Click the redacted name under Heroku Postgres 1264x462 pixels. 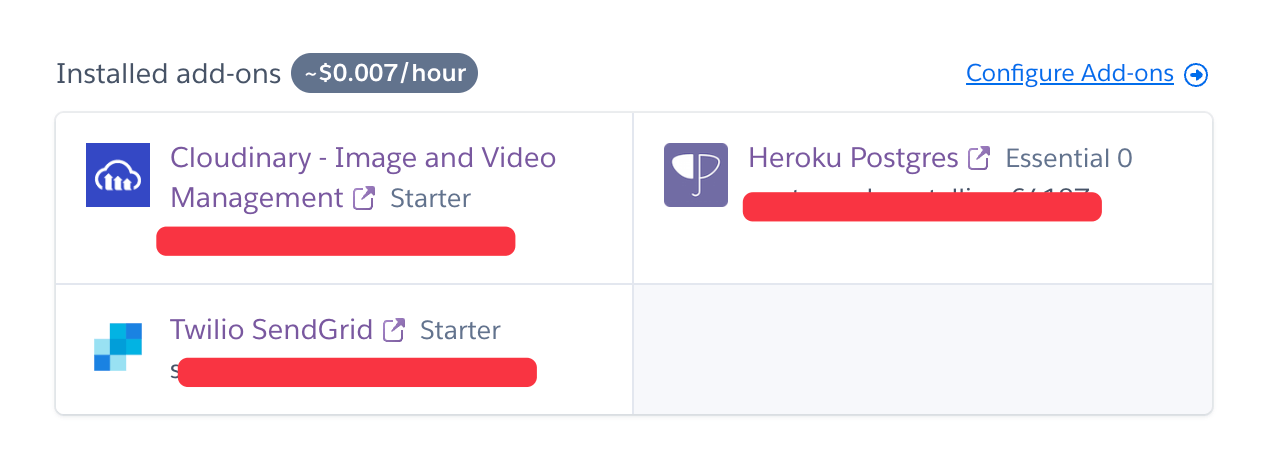click(x=922, y=207)
